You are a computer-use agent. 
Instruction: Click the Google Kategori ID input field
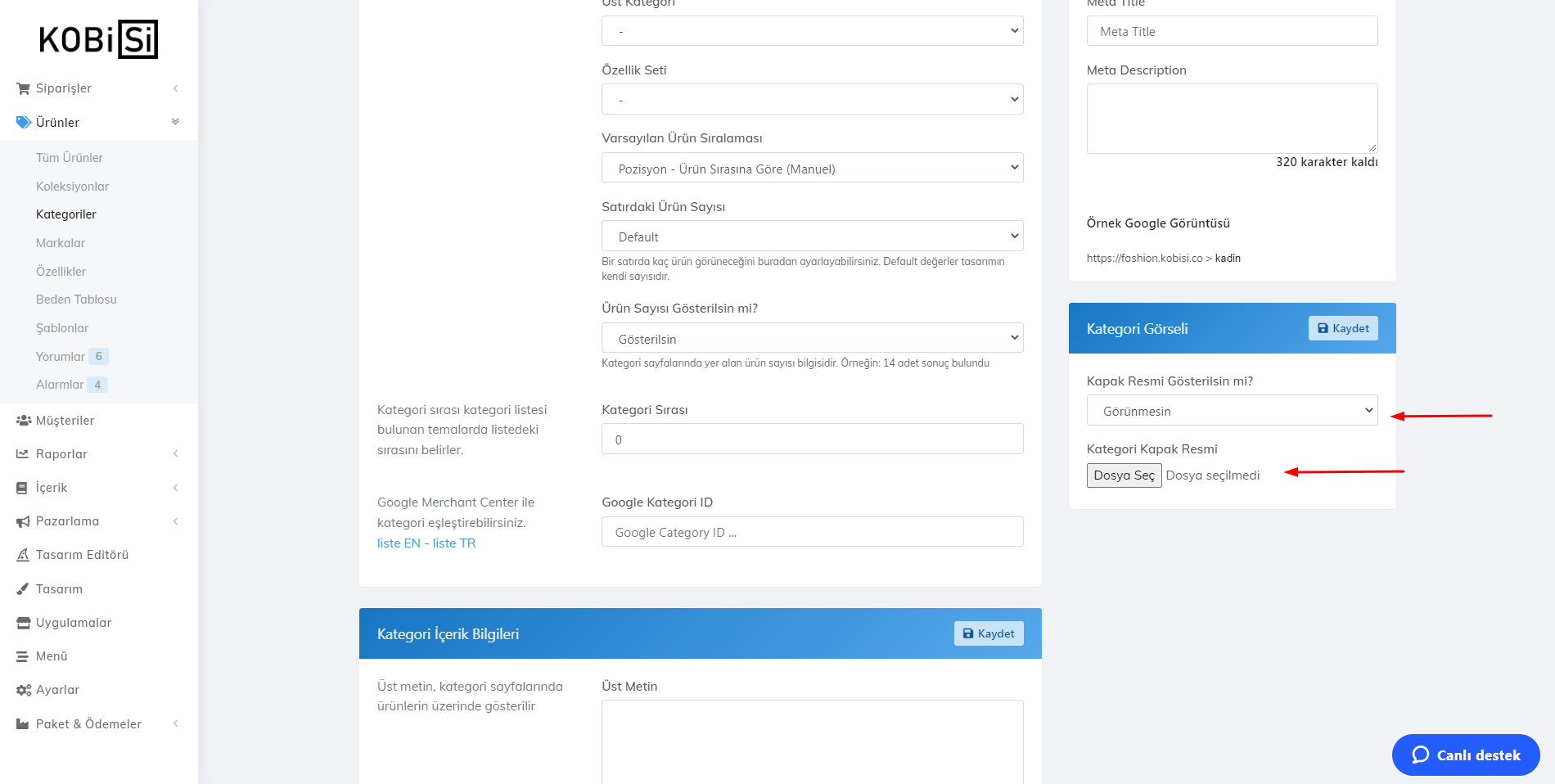click(x=812, y=532)
